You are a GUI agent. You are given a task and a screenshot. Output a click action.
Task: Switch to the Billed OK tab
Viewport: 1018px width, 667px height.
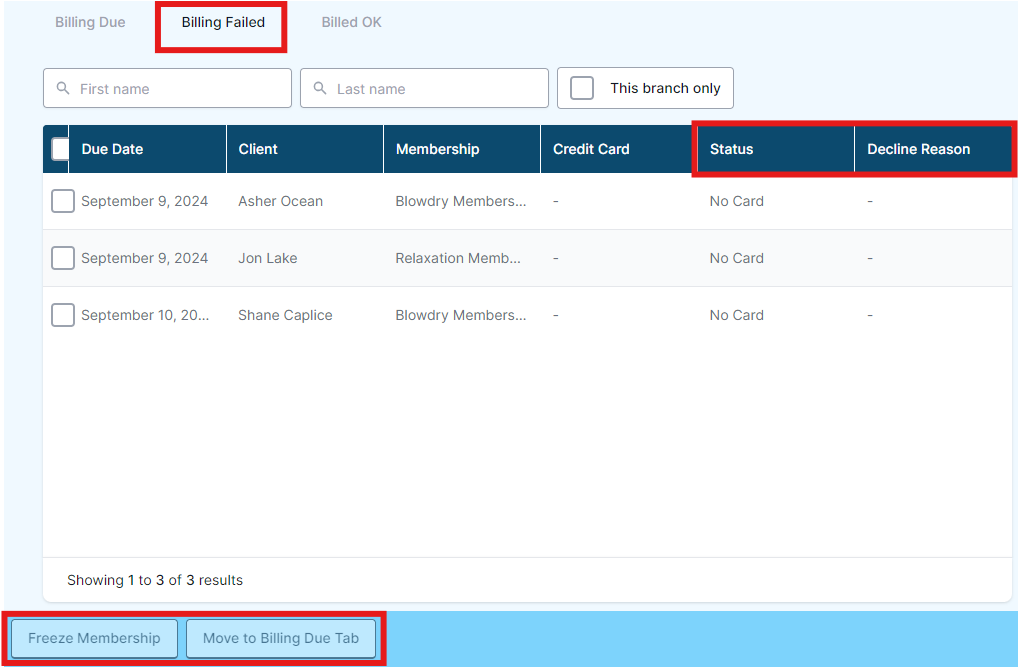351,22
